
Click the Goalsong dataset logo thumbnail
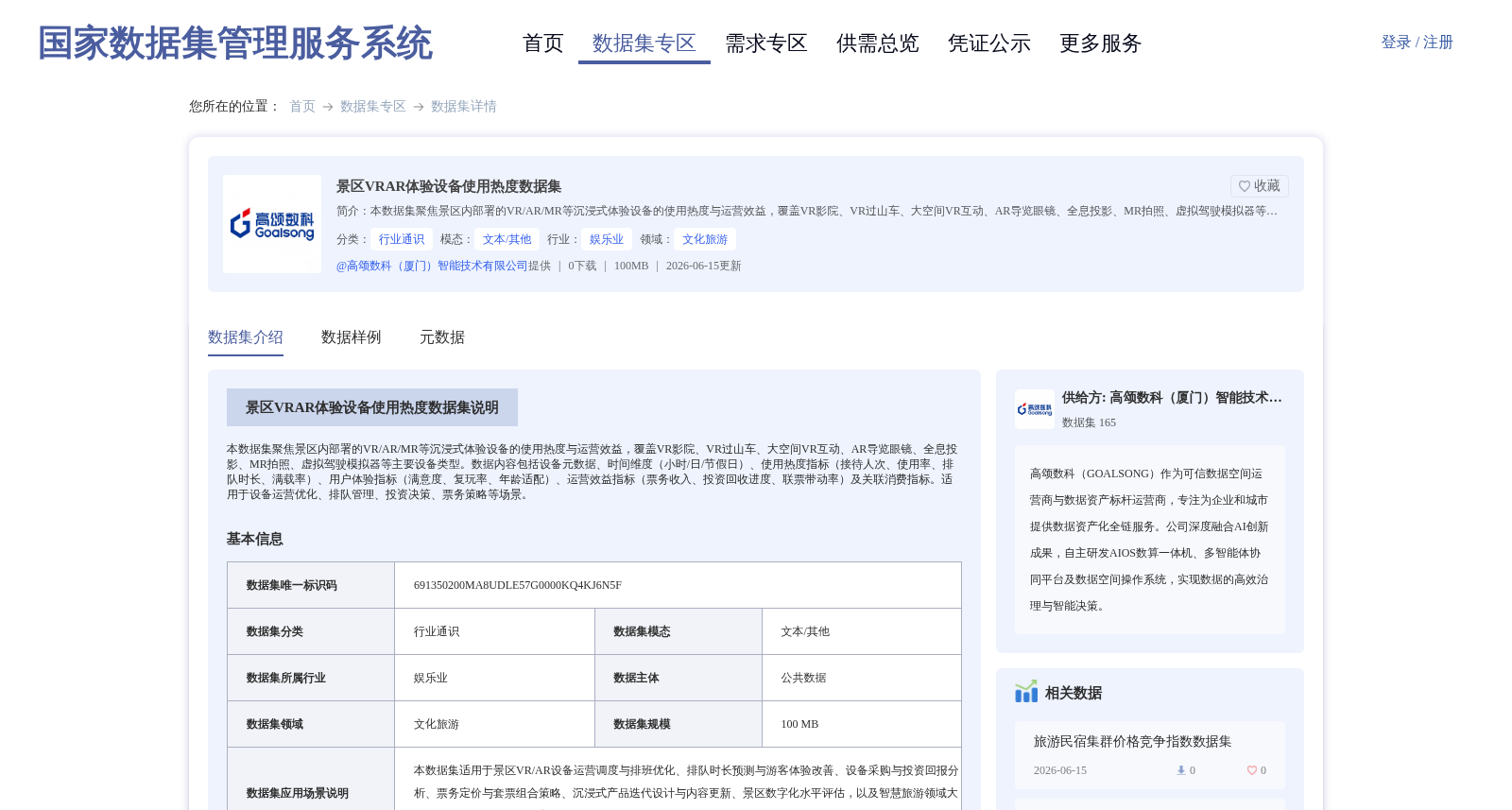pos(272,224)
